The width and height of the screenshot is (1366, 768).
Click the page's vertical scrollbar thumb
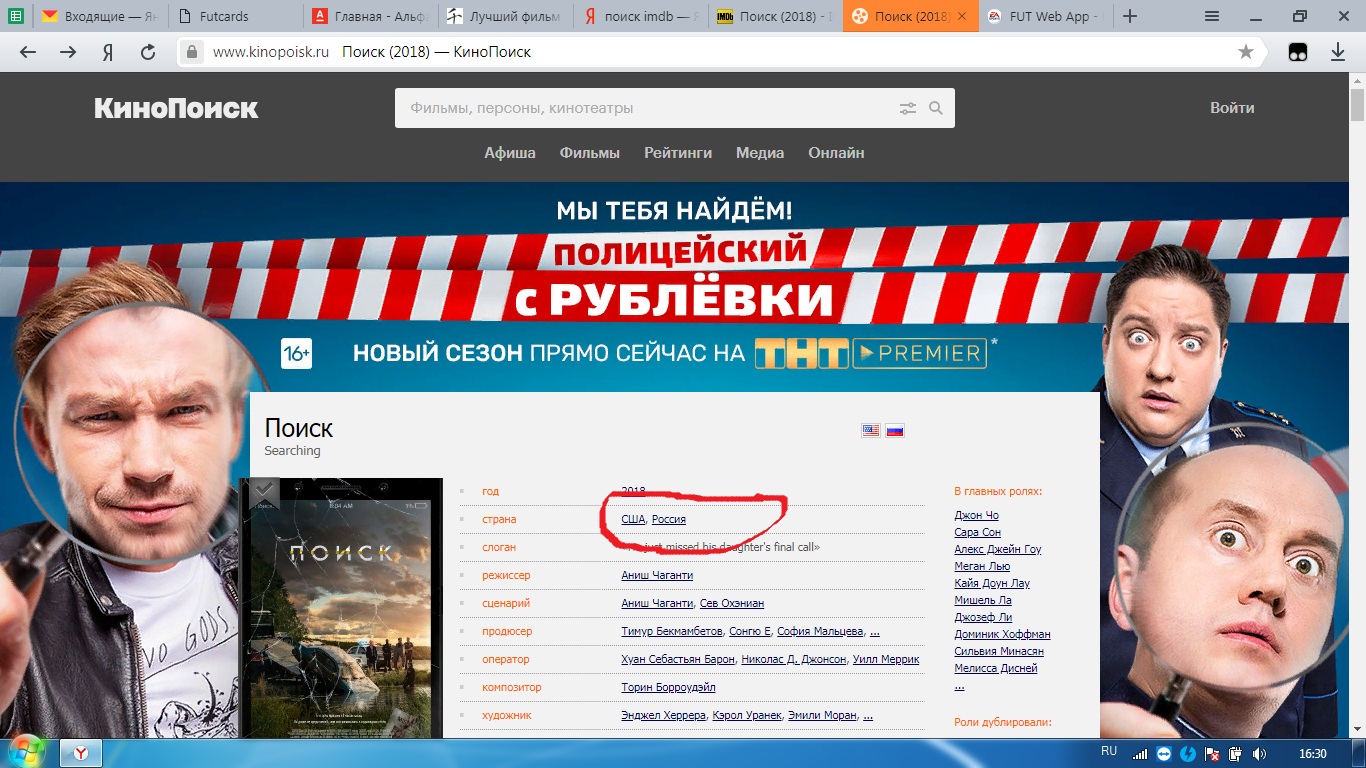click(x=1357, y=105)
